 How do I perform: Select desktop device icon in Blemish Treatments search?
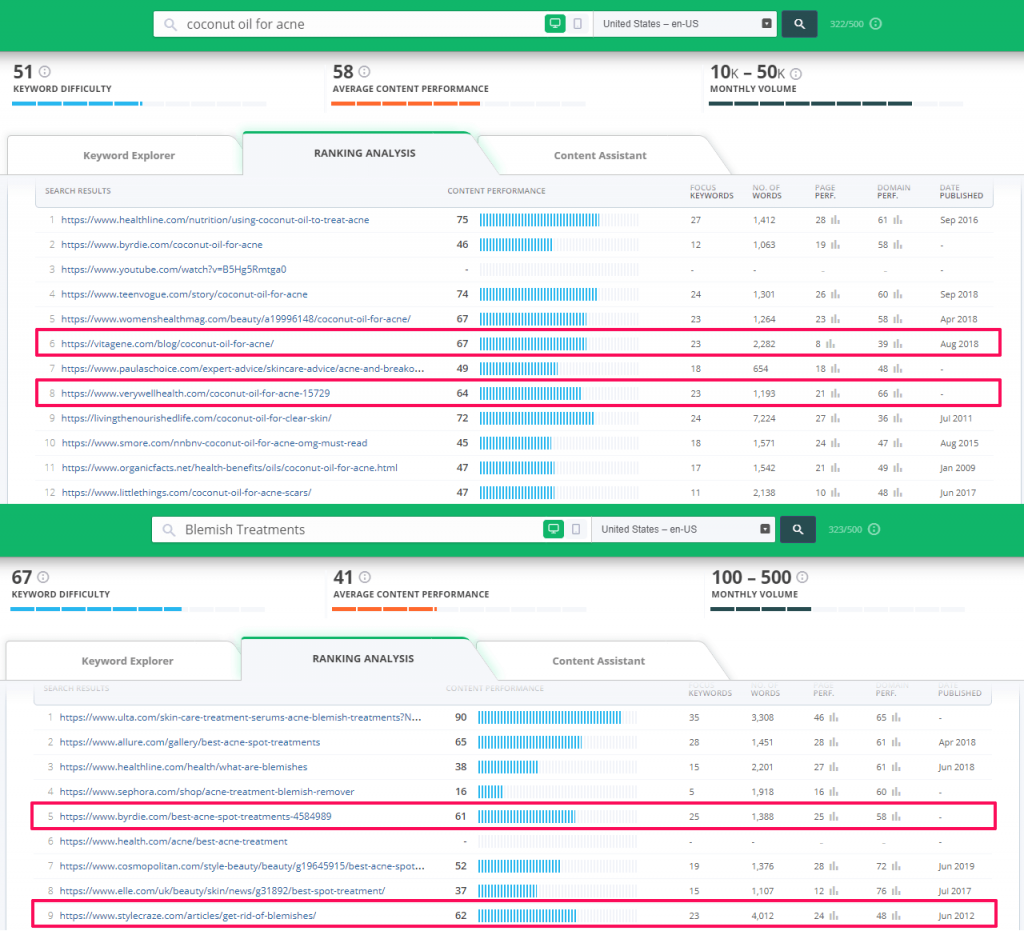[x=553, y=529]
